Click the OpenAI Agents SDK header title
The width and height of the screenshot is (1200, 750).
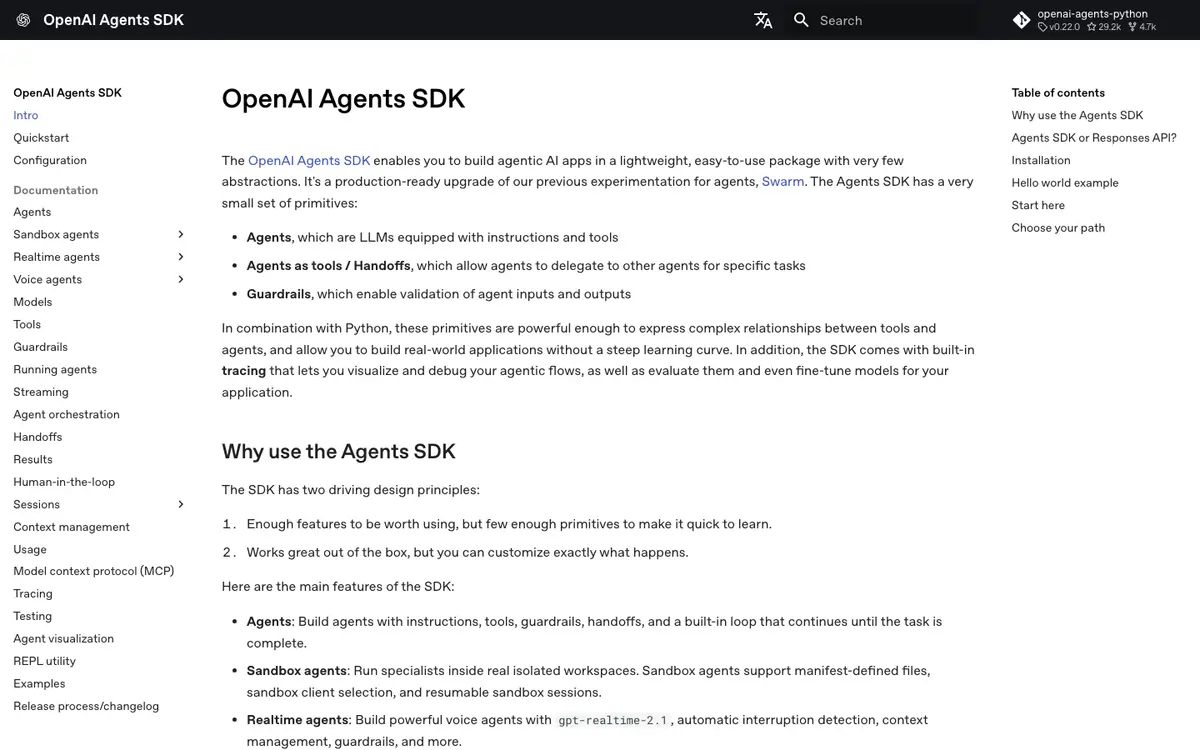113,20
